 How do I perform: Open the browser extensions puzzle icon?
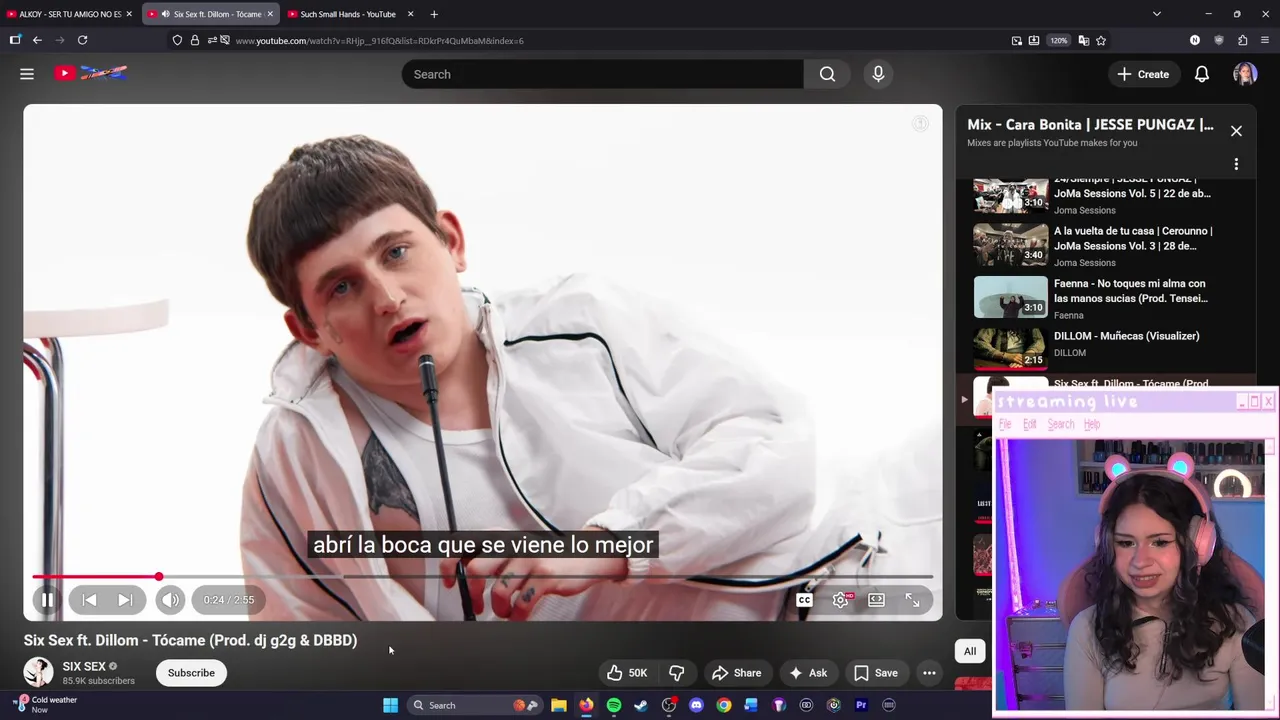(x=1243, y=40)
